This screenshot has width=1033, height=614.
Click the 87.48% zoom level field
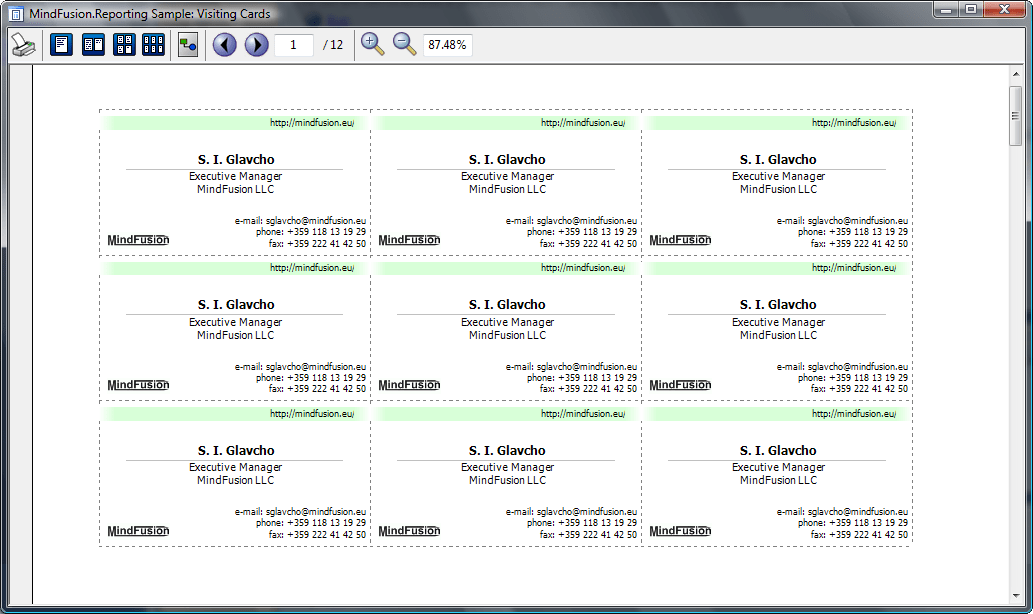click(x=447, y=45)
